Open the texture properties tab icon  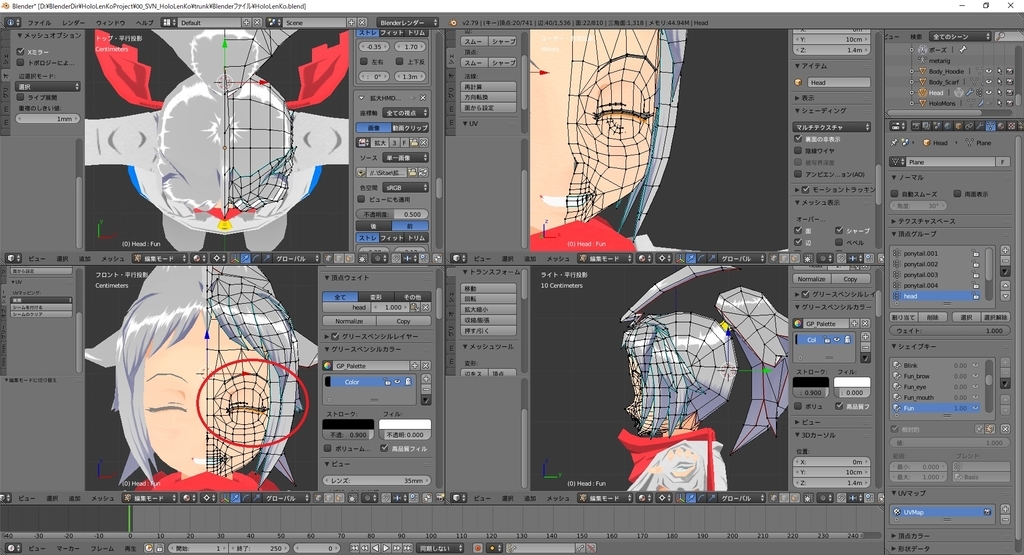pyautogui.click(x=1011, y=125)
